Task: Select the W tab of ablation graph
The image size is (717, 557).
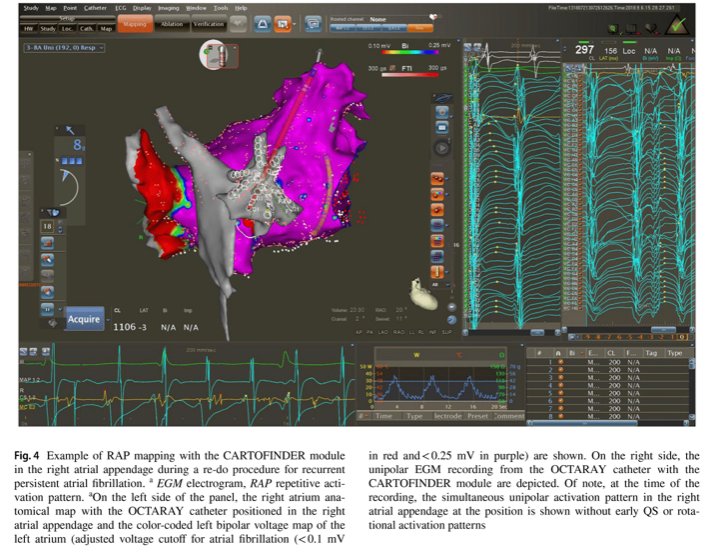Action: [417, 355]
